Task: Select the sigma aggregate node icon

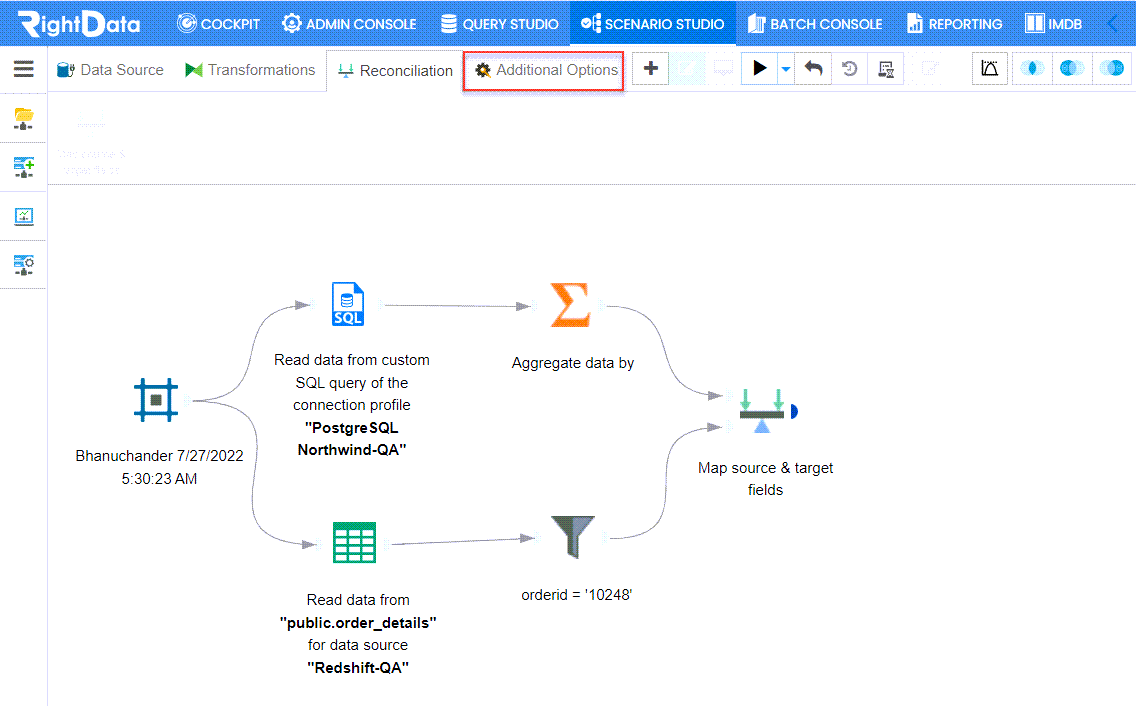Action: click(x=570, y=305)
